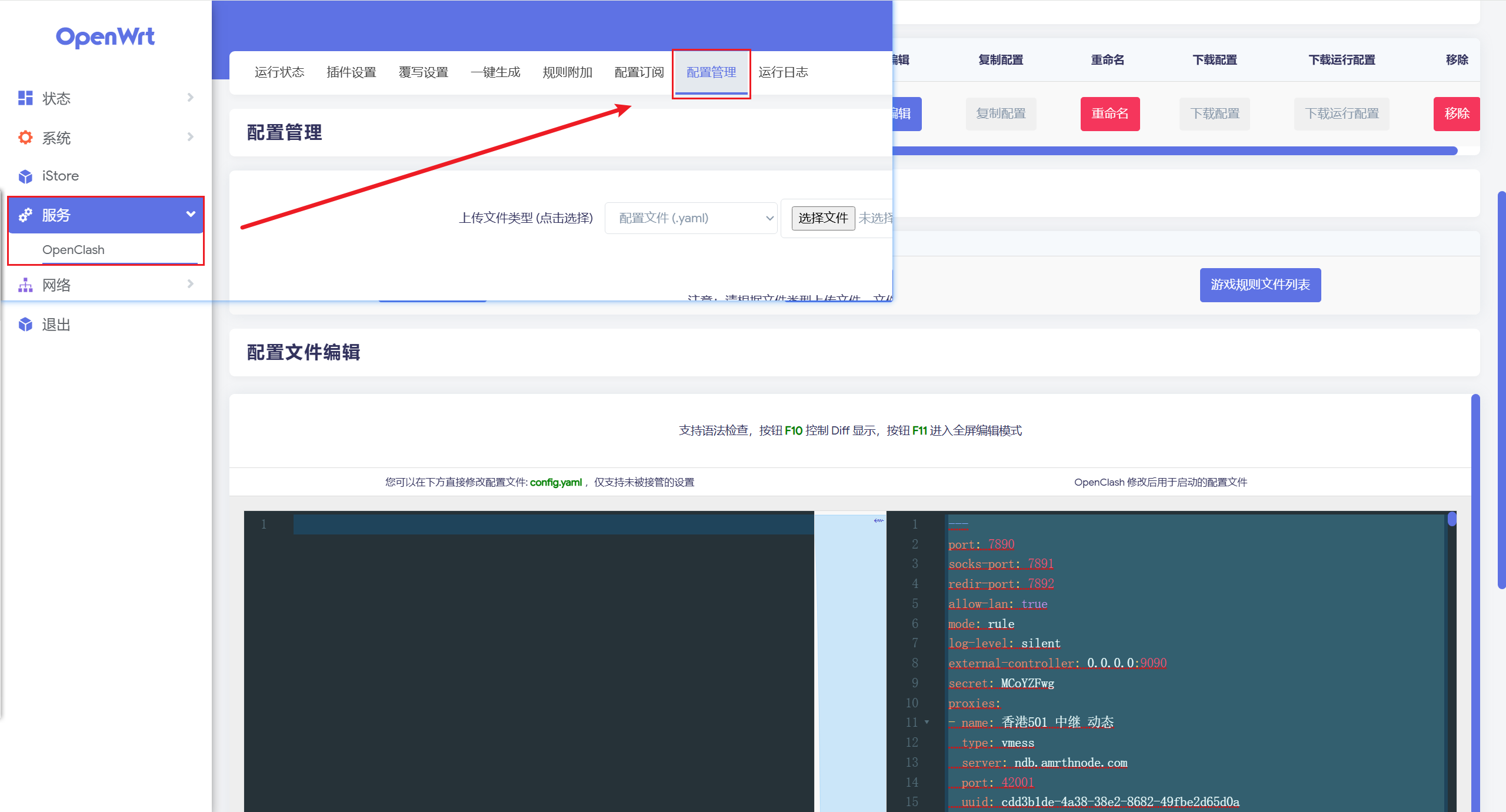1506x812 pixels.
Task: Click the 配置文件编辑 heading
Action: 304,353
